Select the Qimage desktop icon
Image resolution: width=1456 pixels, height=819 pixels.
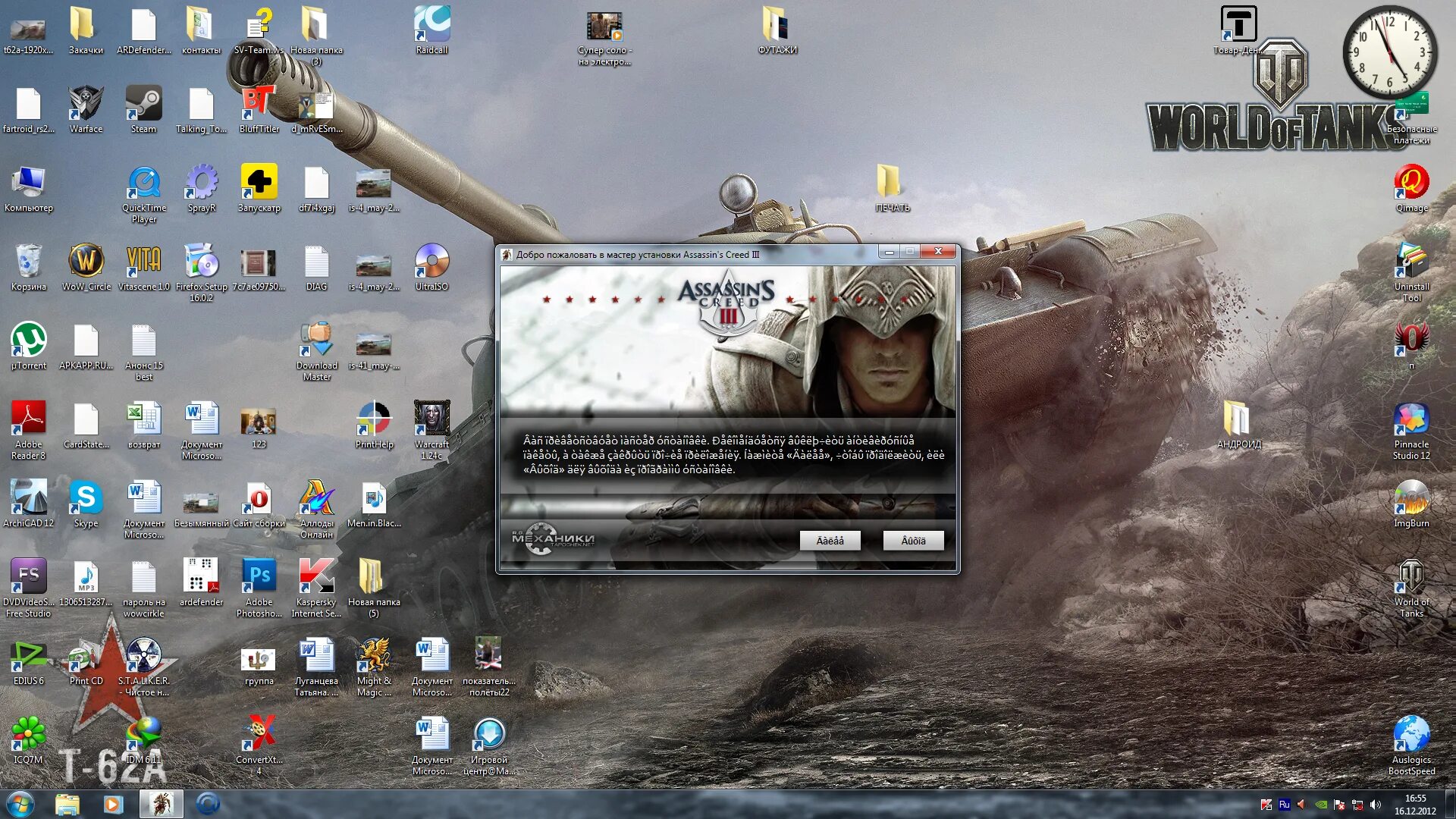point(1411,188)
